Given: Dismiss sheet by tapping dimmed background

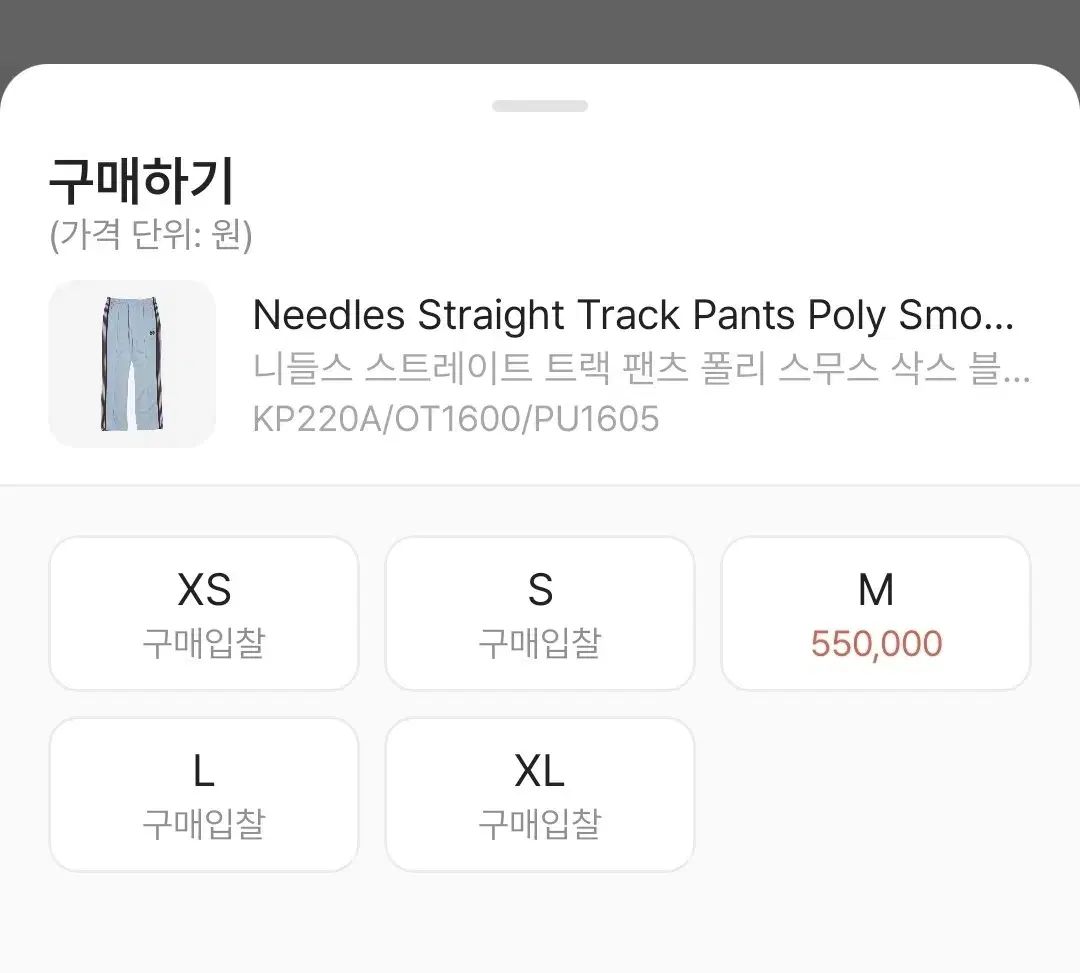Looking at the screenshot, I should 540,28.
